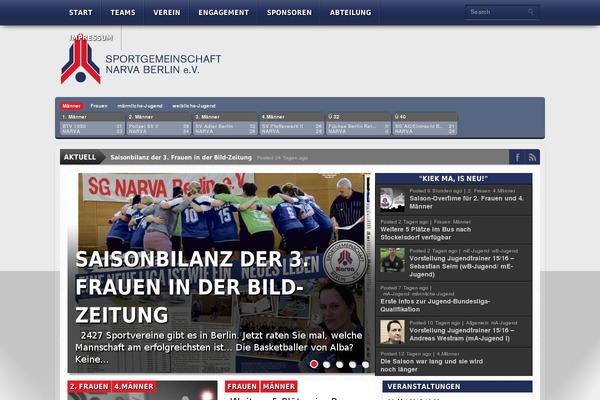Viewport: 600px width, 400px height.
Task: Open the 1. Männer result card
Action: coord(92,124)
